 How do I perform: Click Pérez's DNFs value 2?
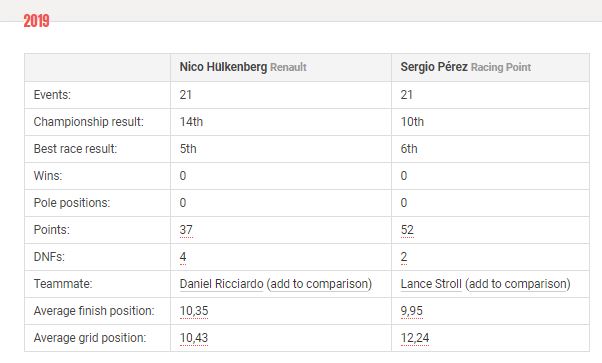click(404, 257)
